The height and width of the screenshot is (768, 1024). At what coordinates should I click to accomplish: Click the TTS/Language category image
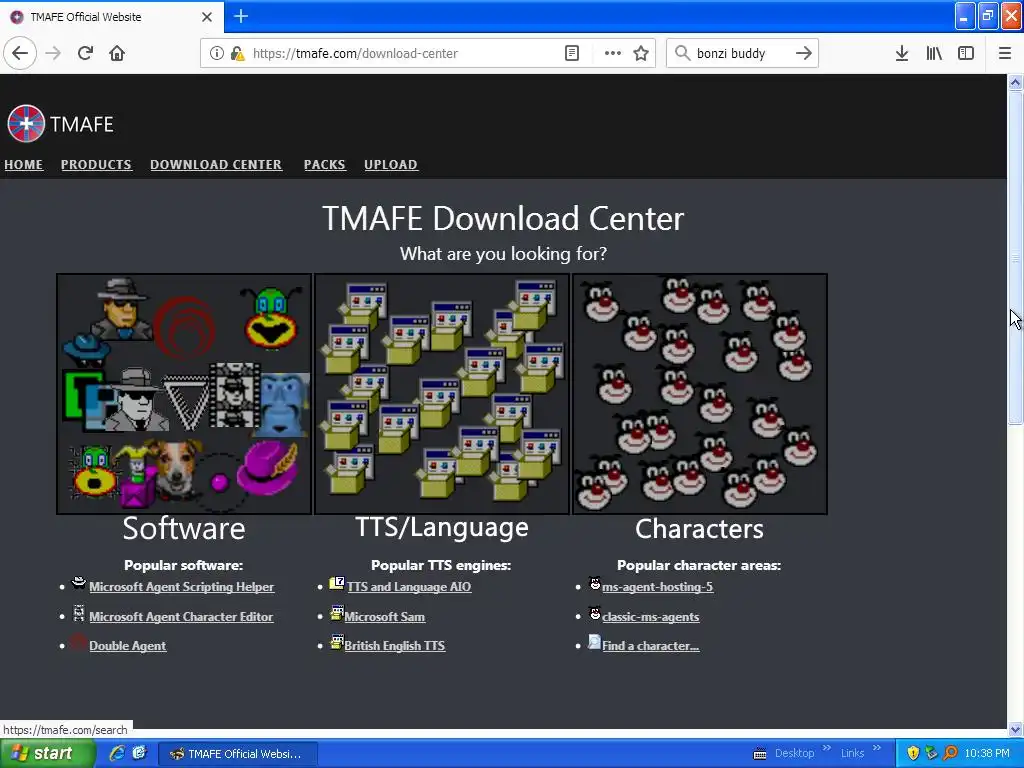click(442, 394)
